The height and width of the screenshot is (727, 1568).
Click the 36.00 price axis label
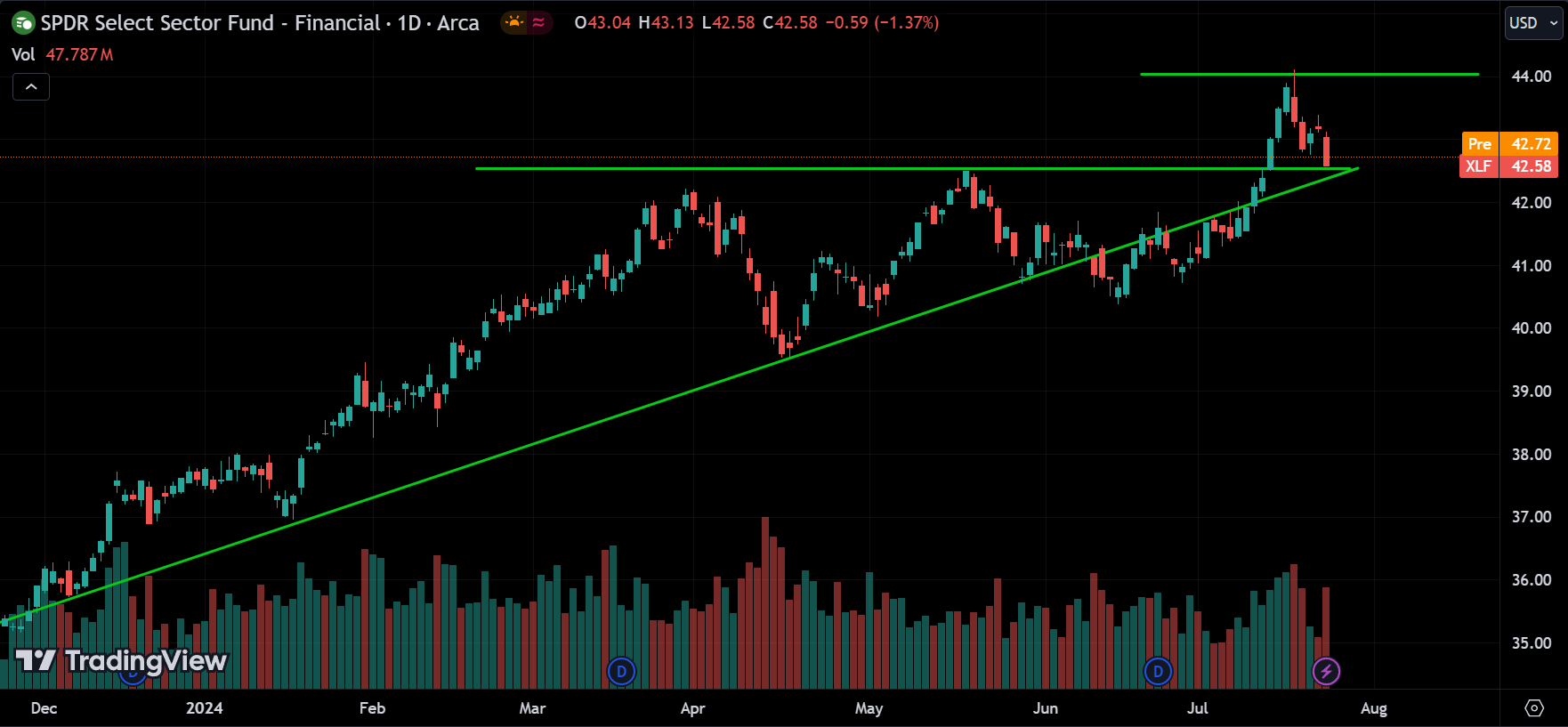1531,580
